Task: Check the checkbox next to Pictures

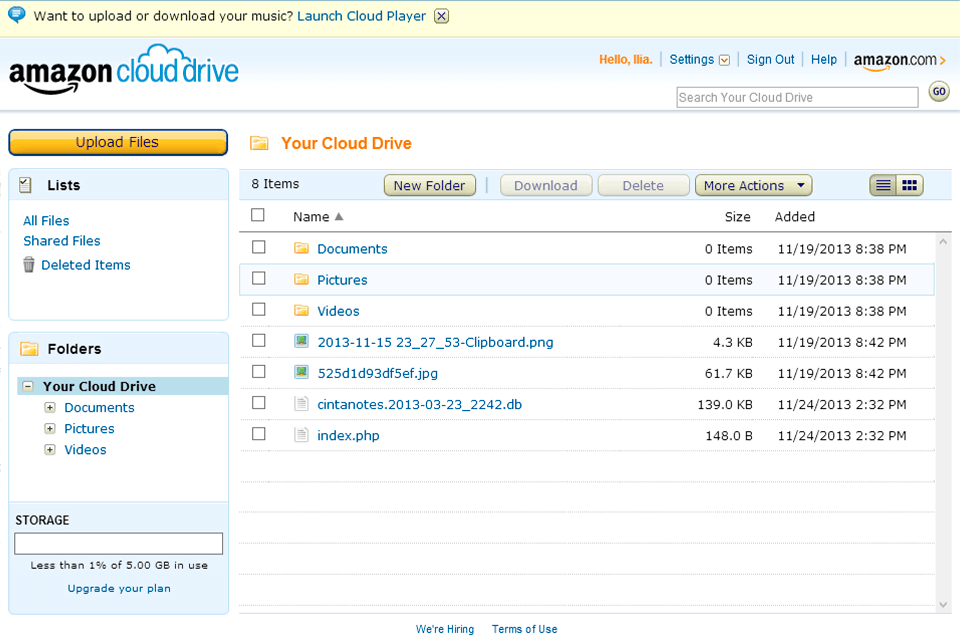Action: coord(258,279)
